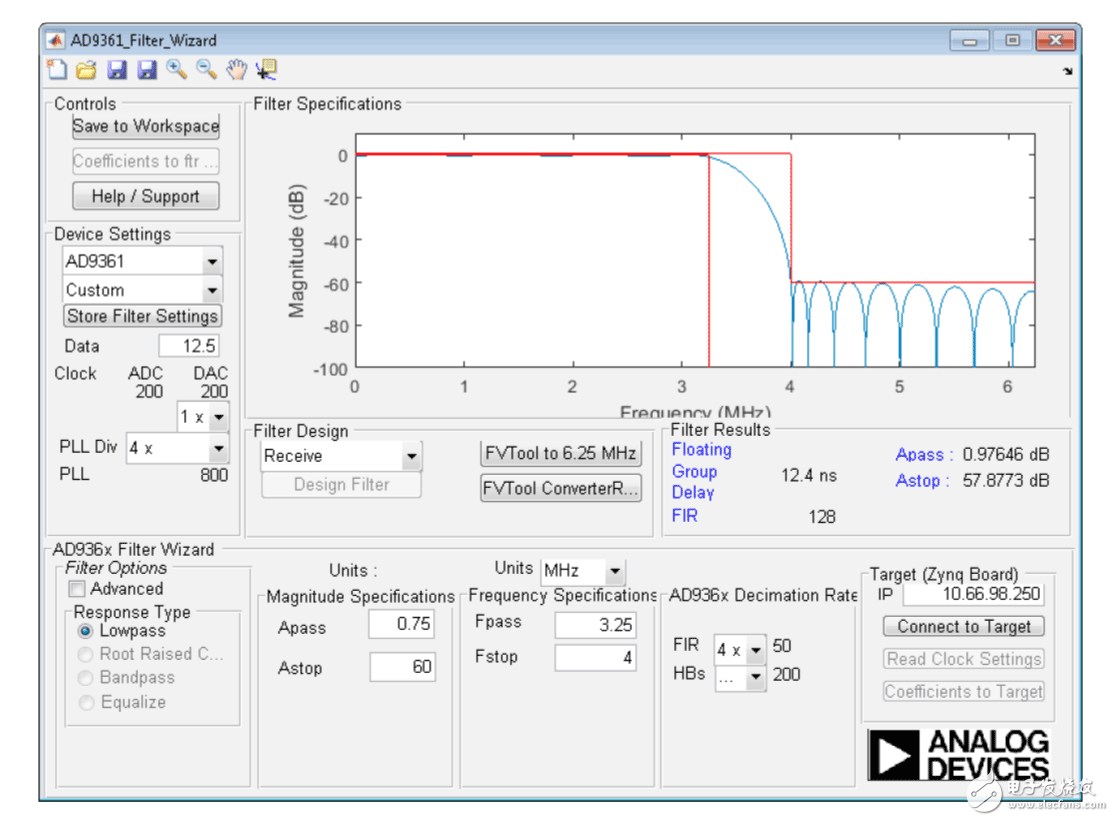Select the Zoom Out magnifier tool
This screenshot has height=821, width=1114.
[x=206, y=69]
